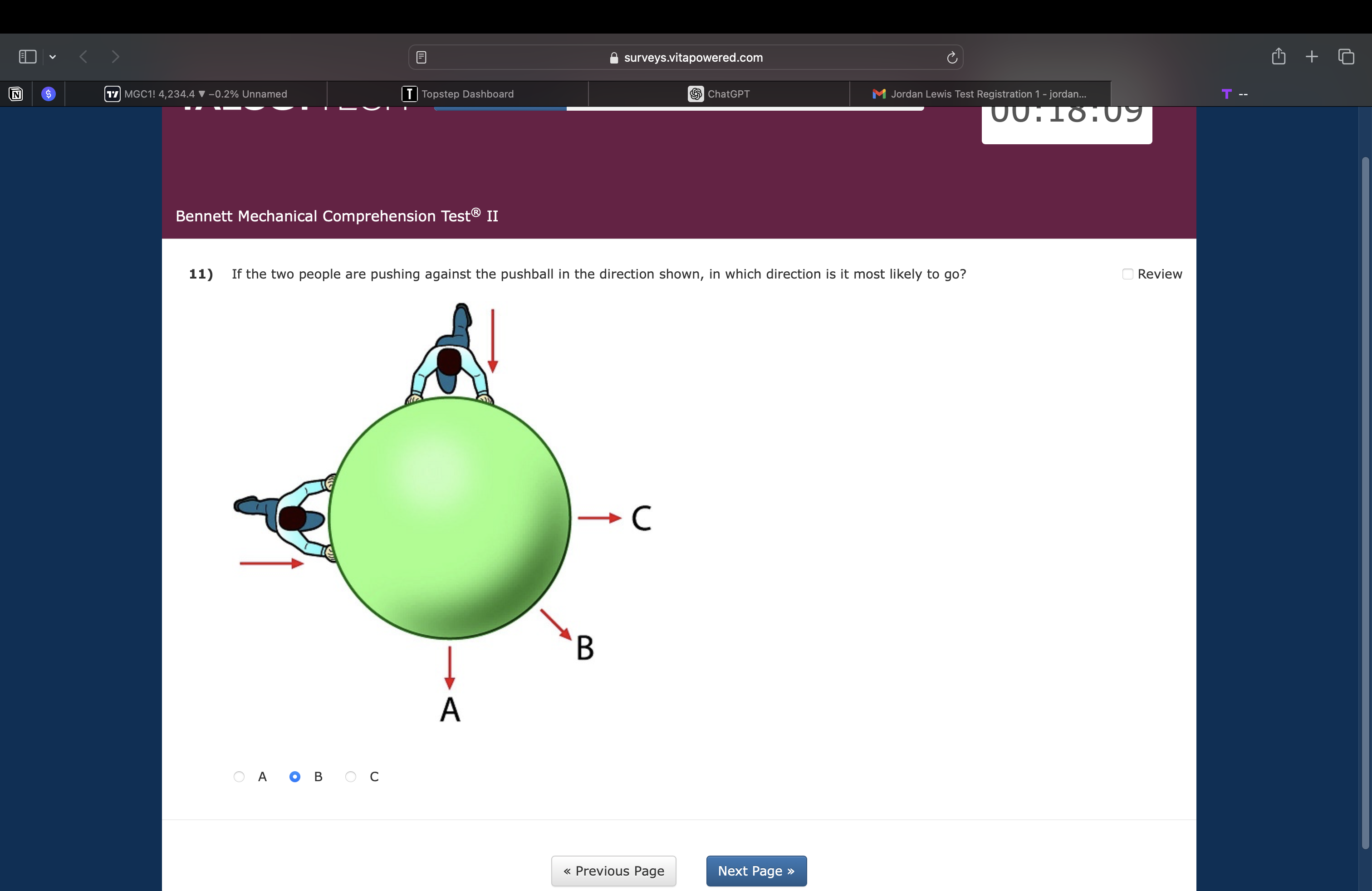Click the browser forward arrow
This screenshot has width=1372, height=891.
click(x=115, y=56)
